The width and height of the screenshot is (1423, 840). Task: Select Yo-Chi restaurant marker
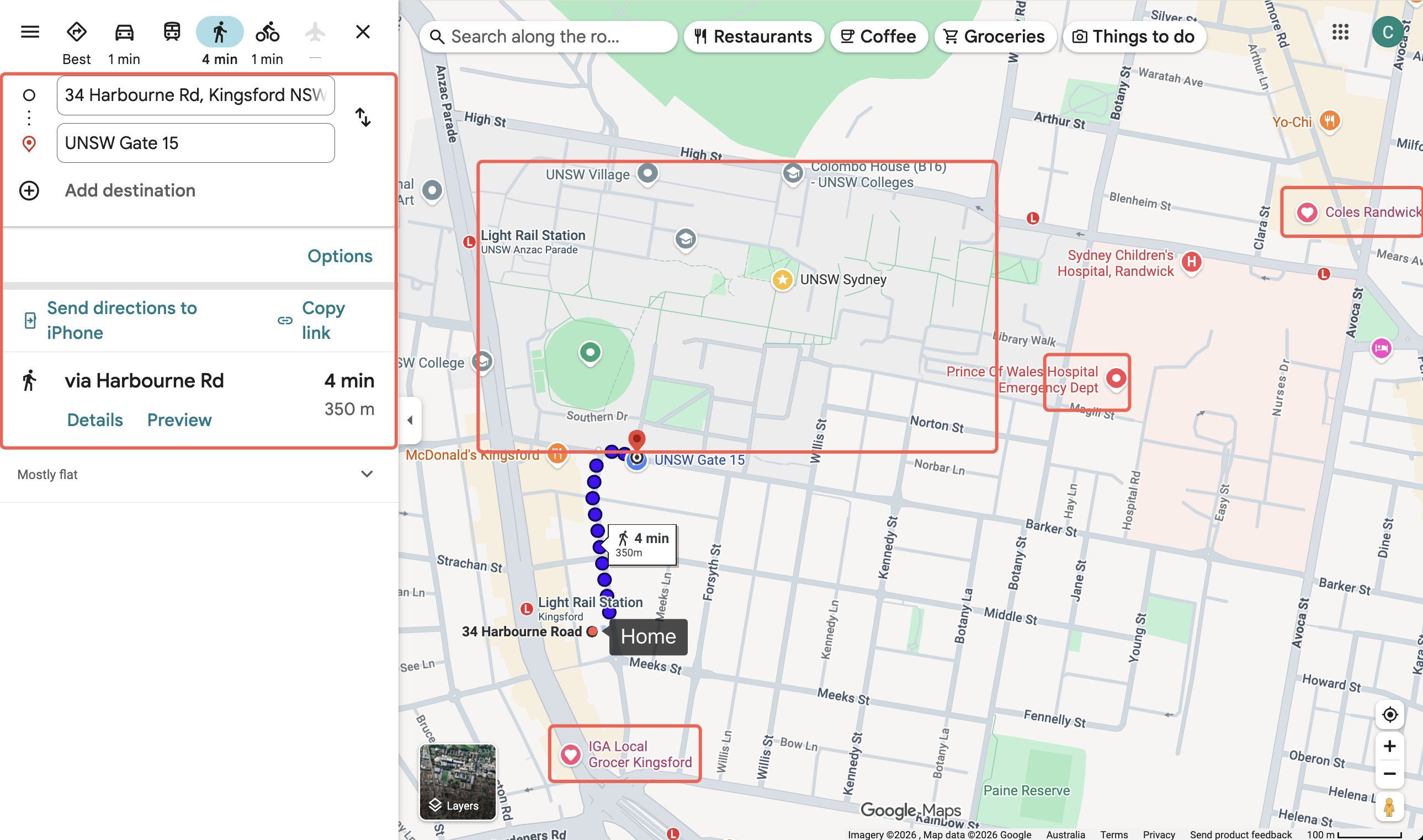(x=1329, y=120)
